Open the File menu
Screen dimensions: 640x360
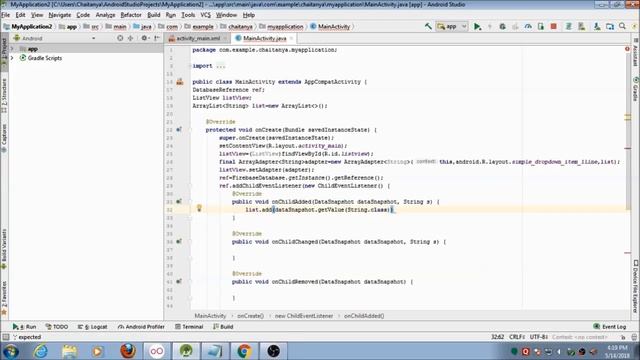coord(6,15)
